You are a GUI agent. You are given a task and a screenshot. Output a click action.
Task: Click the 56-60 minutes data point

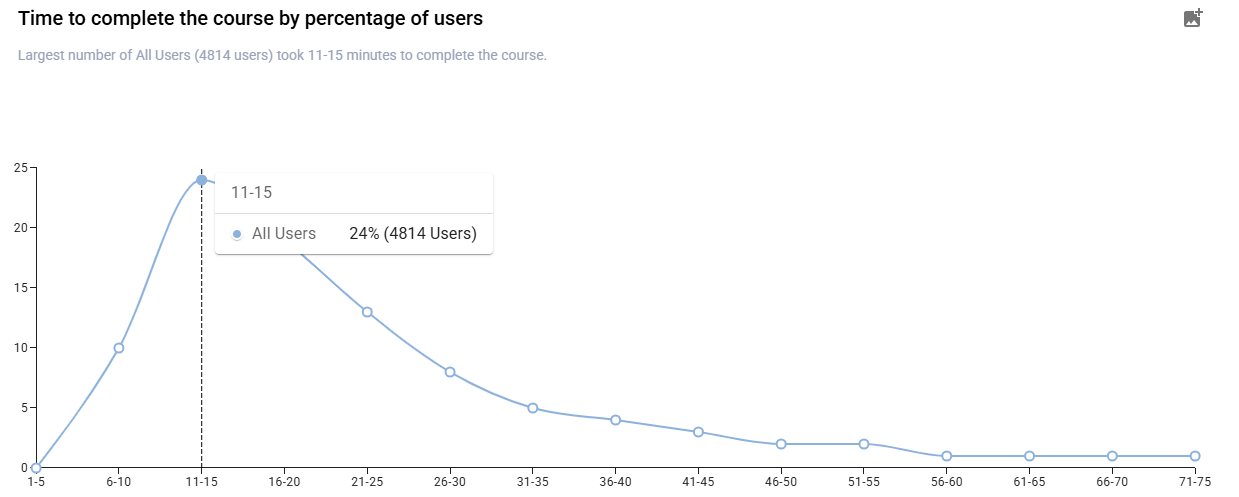pos(947,456)
